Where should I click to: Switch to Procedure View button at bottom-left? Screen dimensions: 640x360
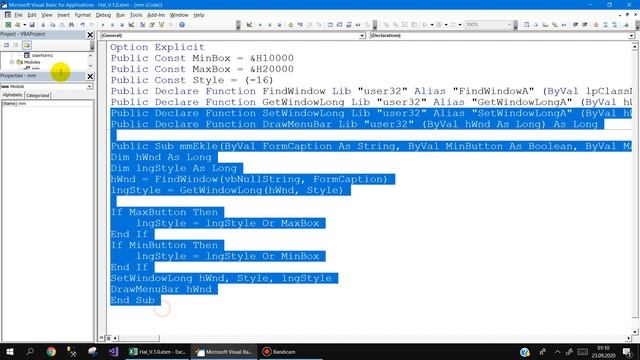coord(102,338)
